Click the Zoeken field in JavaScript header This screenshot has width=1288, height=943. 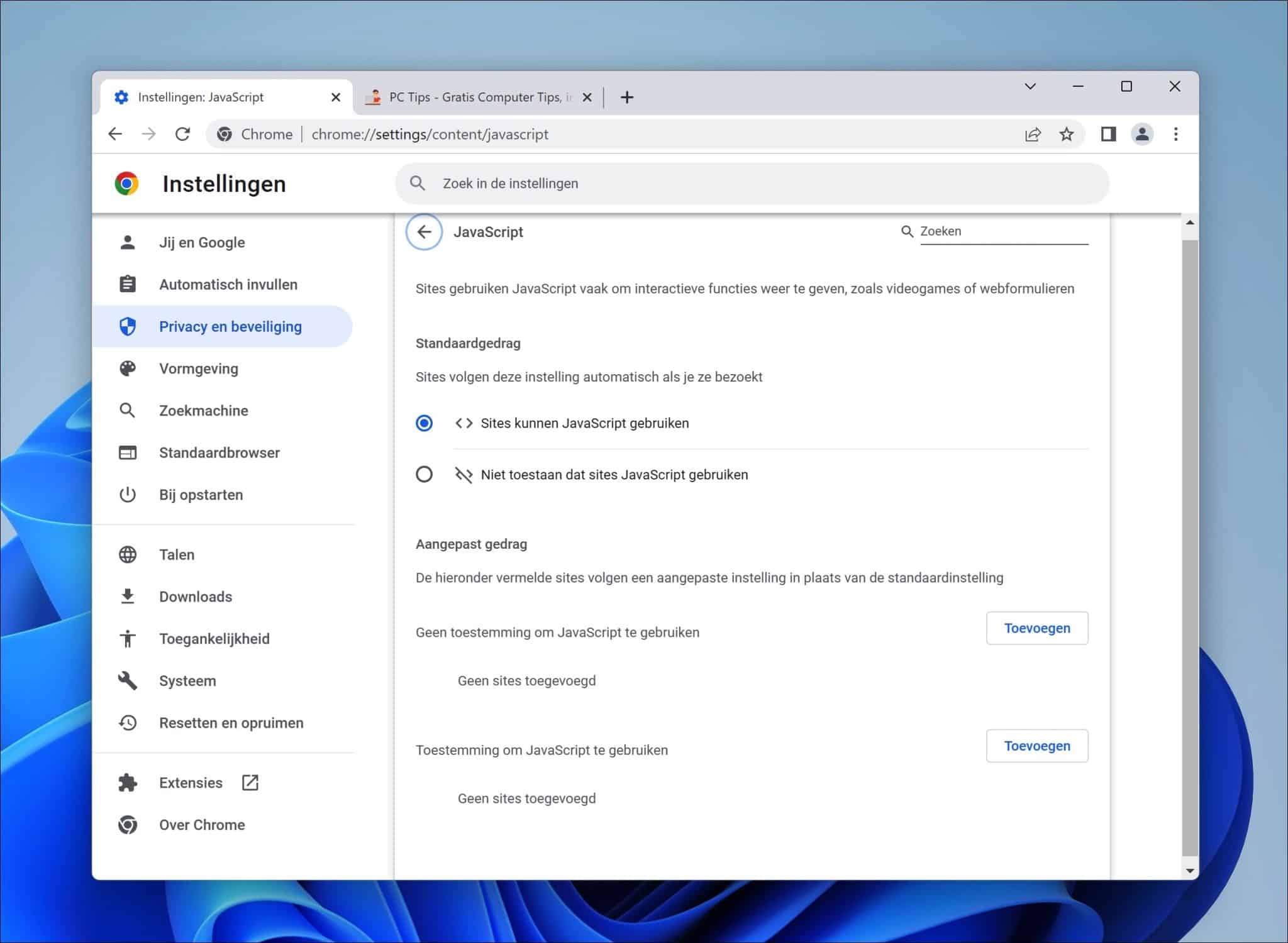pos(1003,231)
